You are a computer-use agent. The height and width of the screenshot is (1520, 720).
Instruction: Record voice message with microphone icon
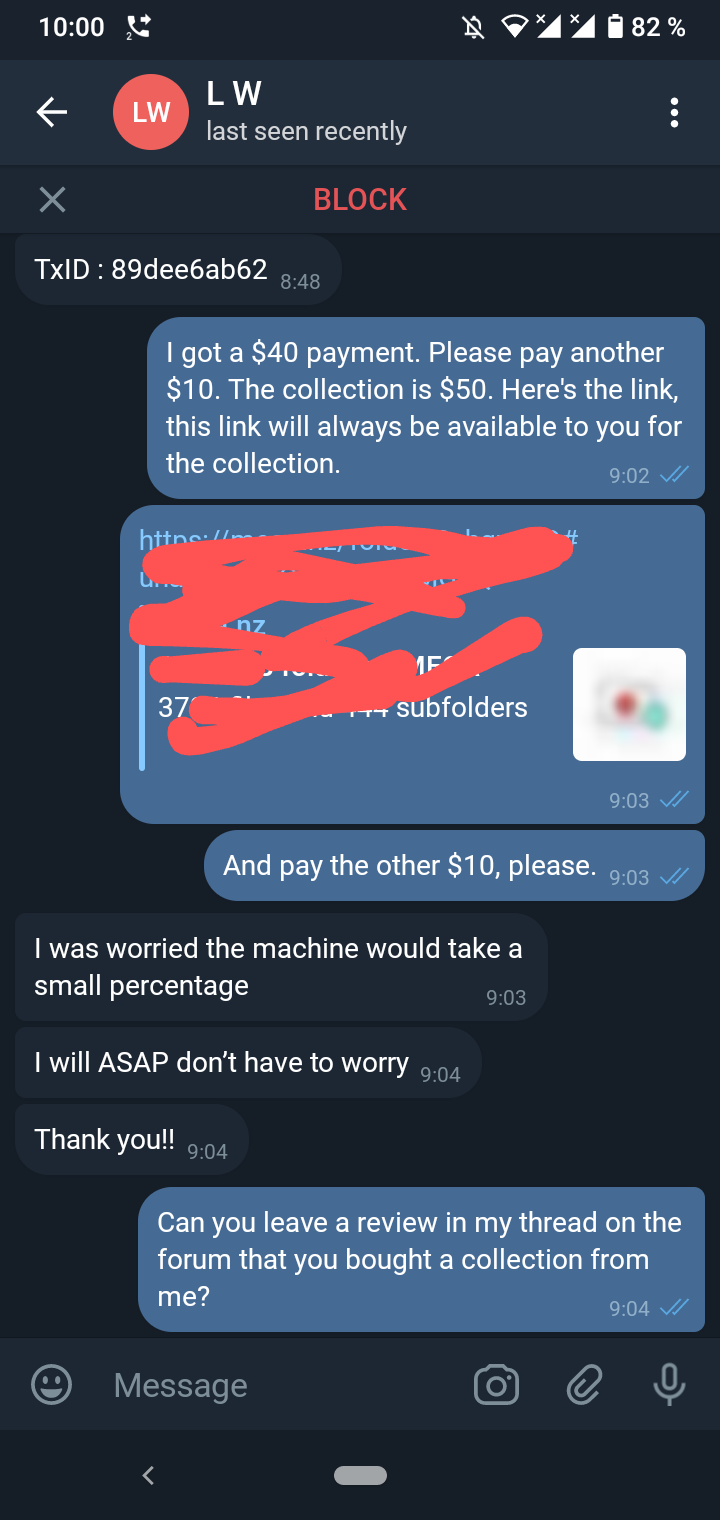[x=669, y=1385]
